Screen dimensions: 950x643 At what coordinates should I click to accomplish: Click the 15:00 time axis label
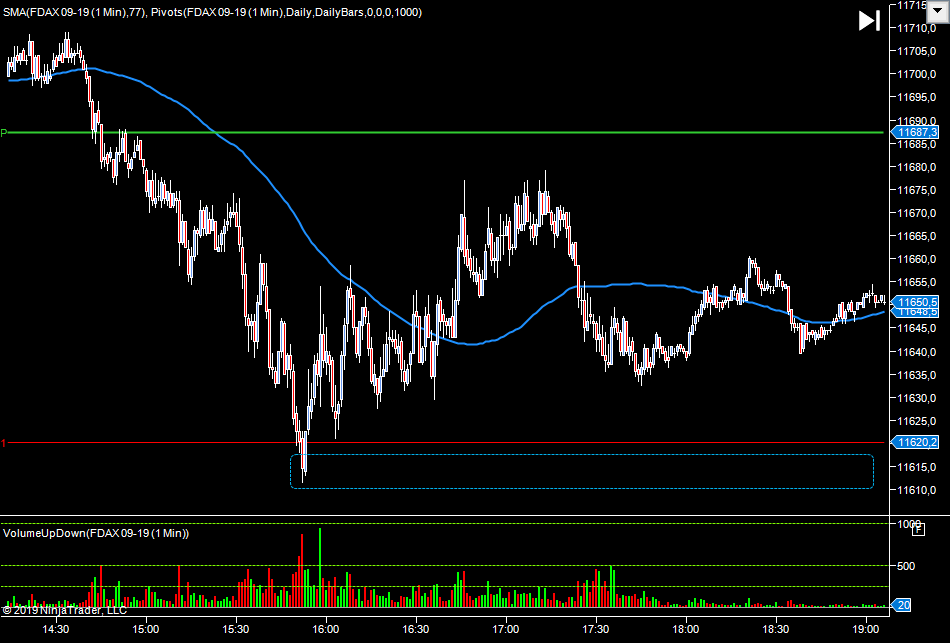145,629
